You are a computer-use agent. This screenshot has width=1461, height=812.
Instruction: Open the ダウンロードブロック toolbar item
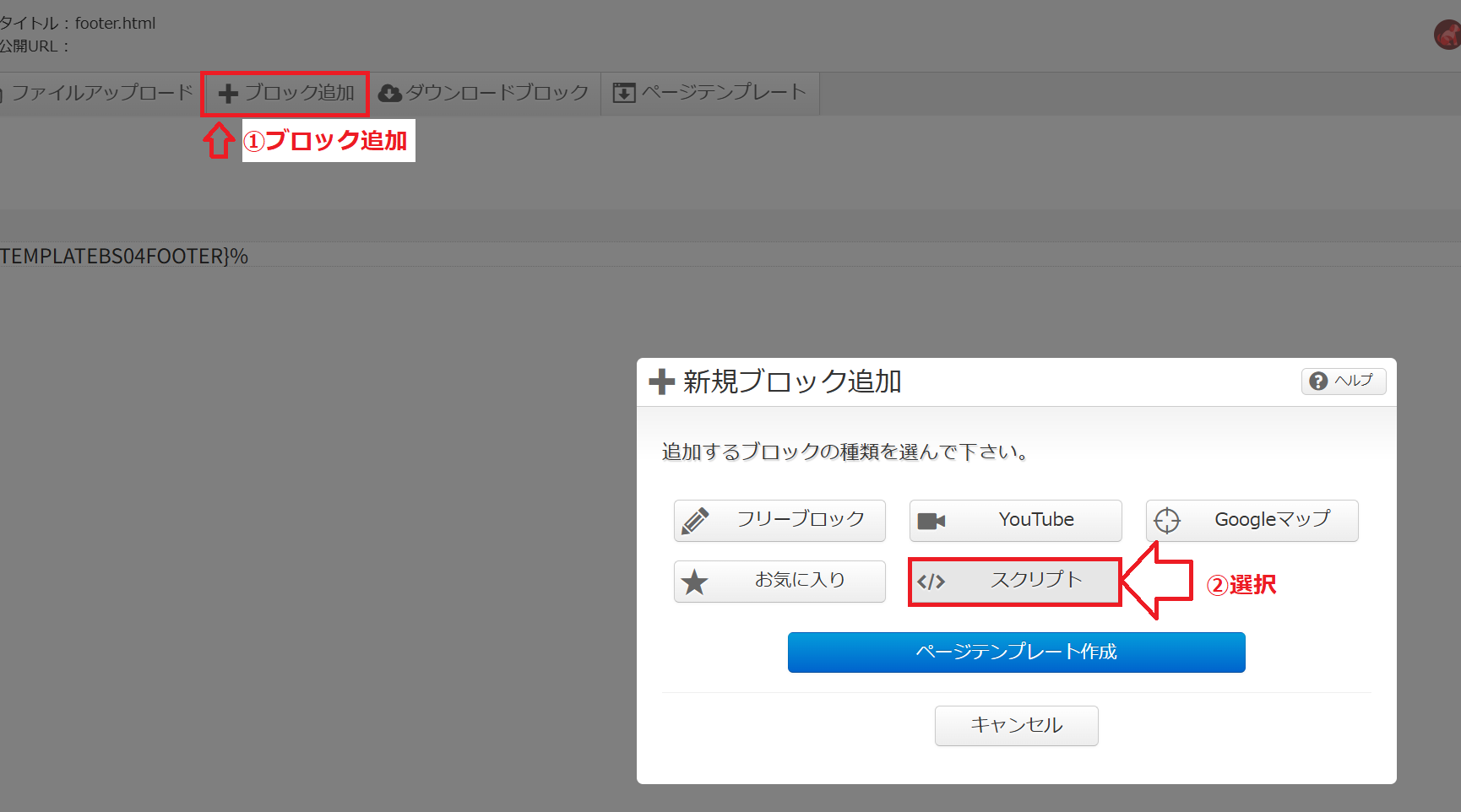click(483, 93)
